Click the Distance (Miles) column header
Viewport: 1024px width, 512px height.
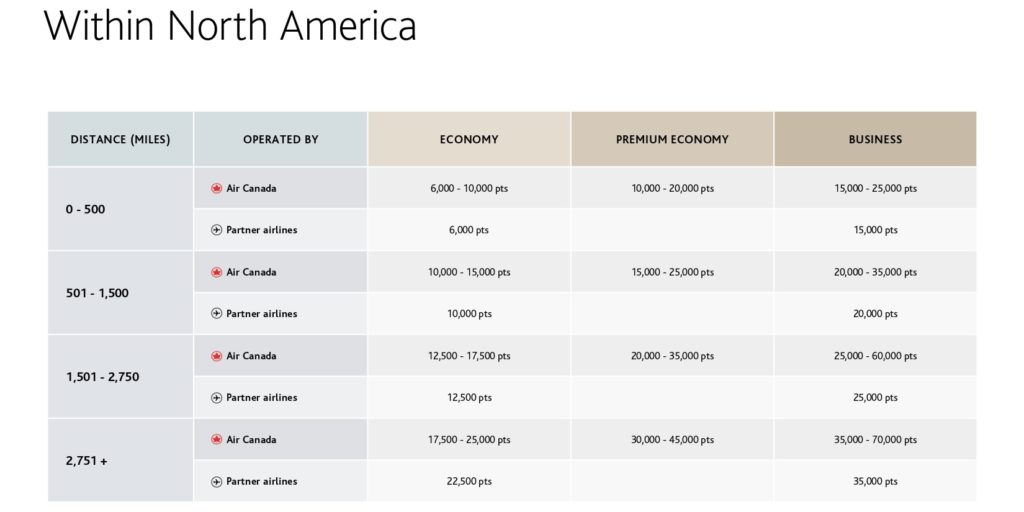click(x=120, y=140)
